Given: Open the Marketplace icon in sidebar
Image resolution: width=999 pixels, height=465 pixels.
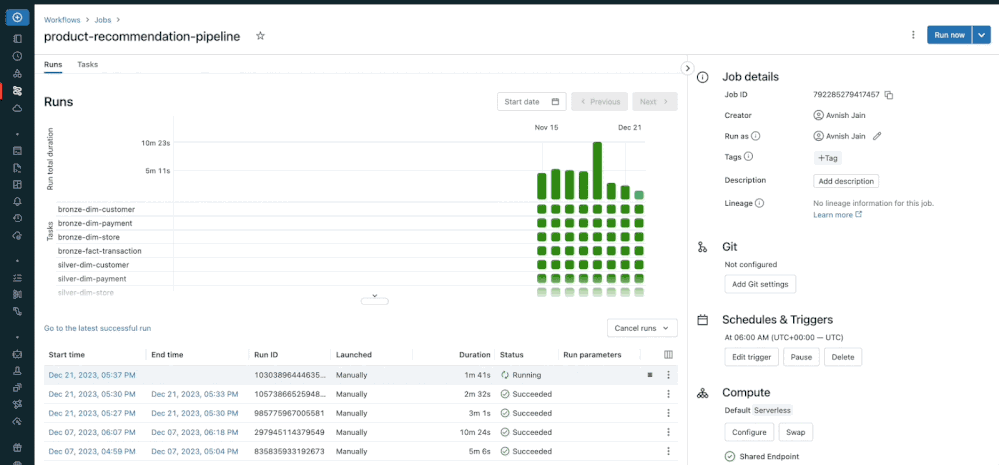Looking at the screenshot, I should click(17, 447).
